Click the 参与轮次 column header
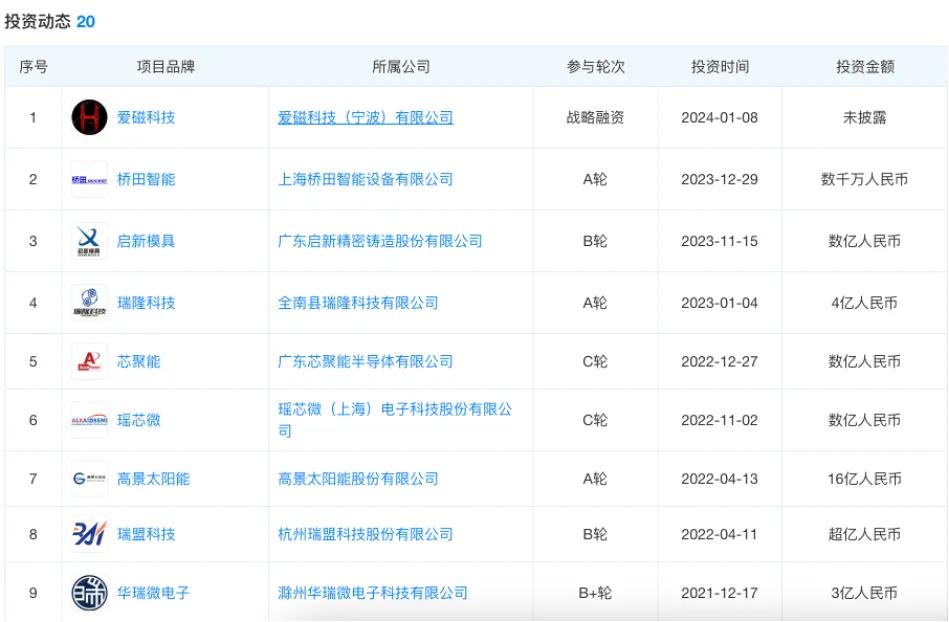 (596, 67)
